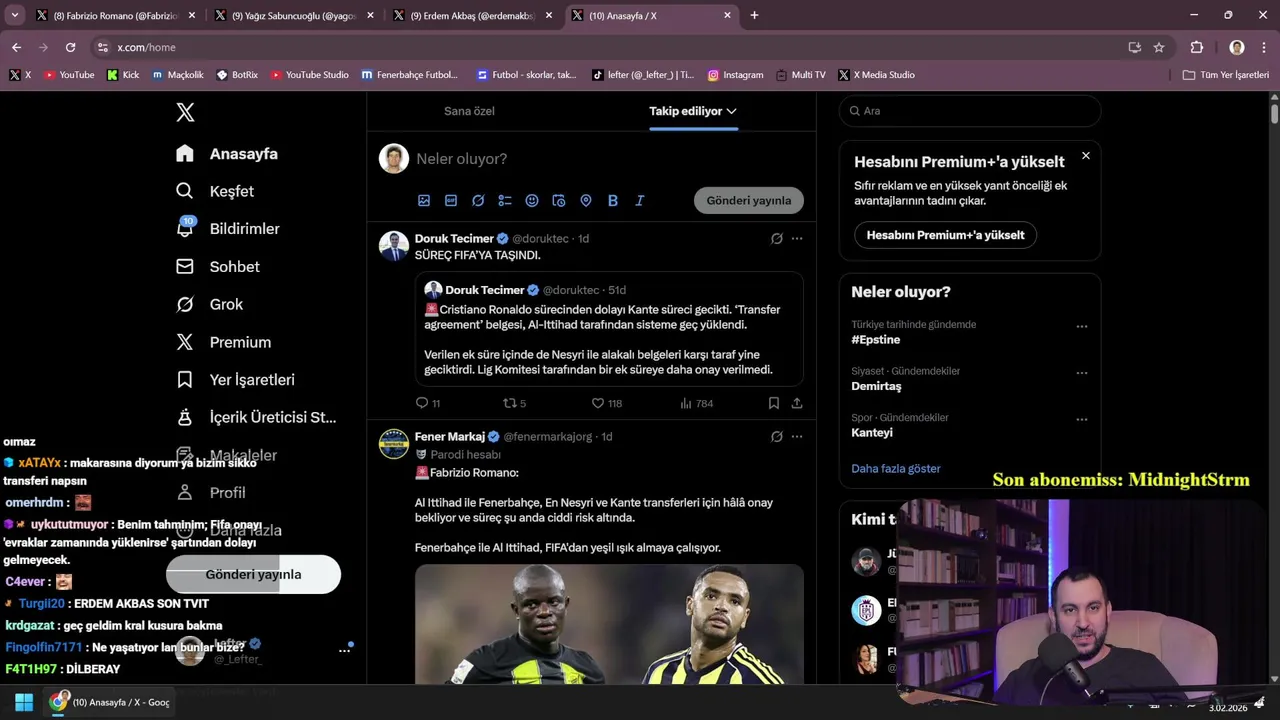1280x720 pixels.
Task: Open Tüm Yer İşaretleri folder
Action: tap(1225, 75)
